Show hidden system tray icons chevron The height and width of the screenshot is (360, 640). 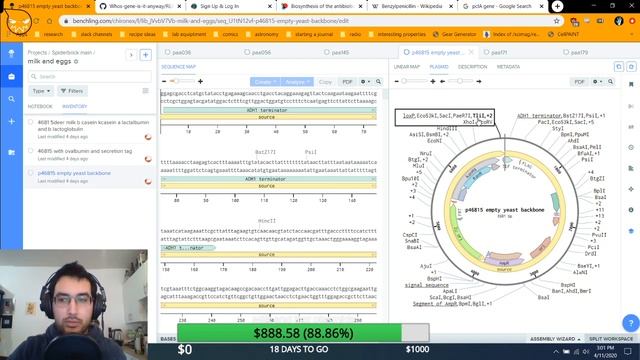(556, 351)
